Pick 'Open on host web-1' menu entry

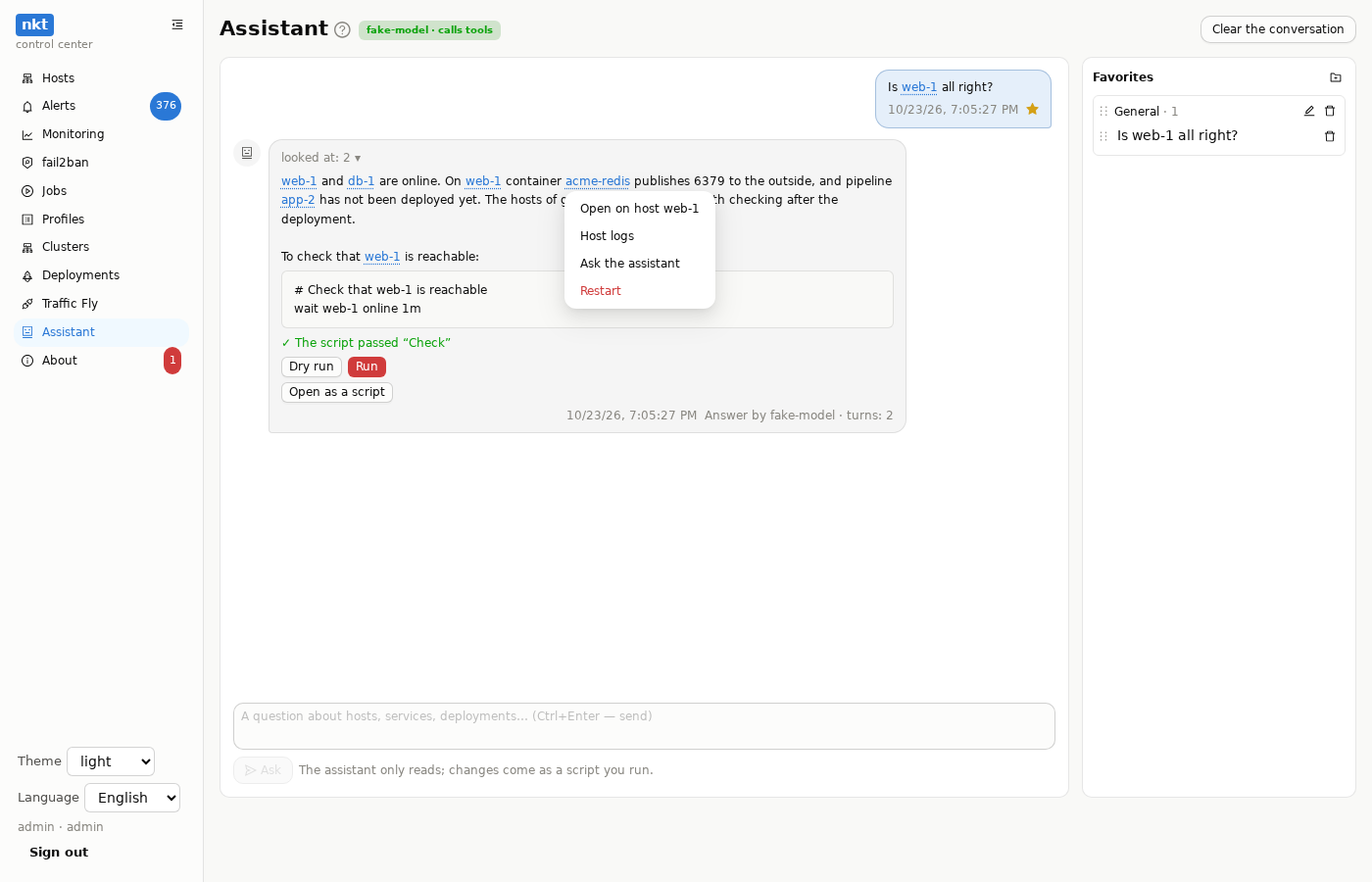click(x=640, y=209)
